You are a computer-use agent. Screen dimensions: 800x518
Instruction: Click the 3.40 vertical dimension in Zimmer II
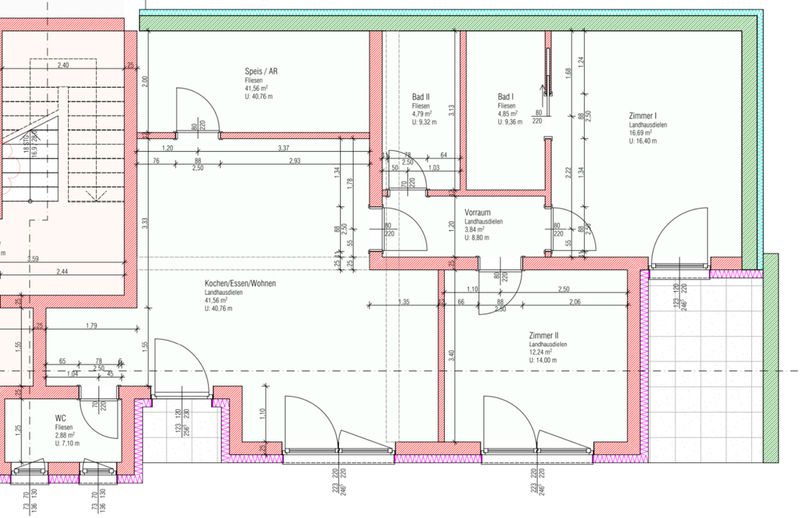[x=452, y=353]
